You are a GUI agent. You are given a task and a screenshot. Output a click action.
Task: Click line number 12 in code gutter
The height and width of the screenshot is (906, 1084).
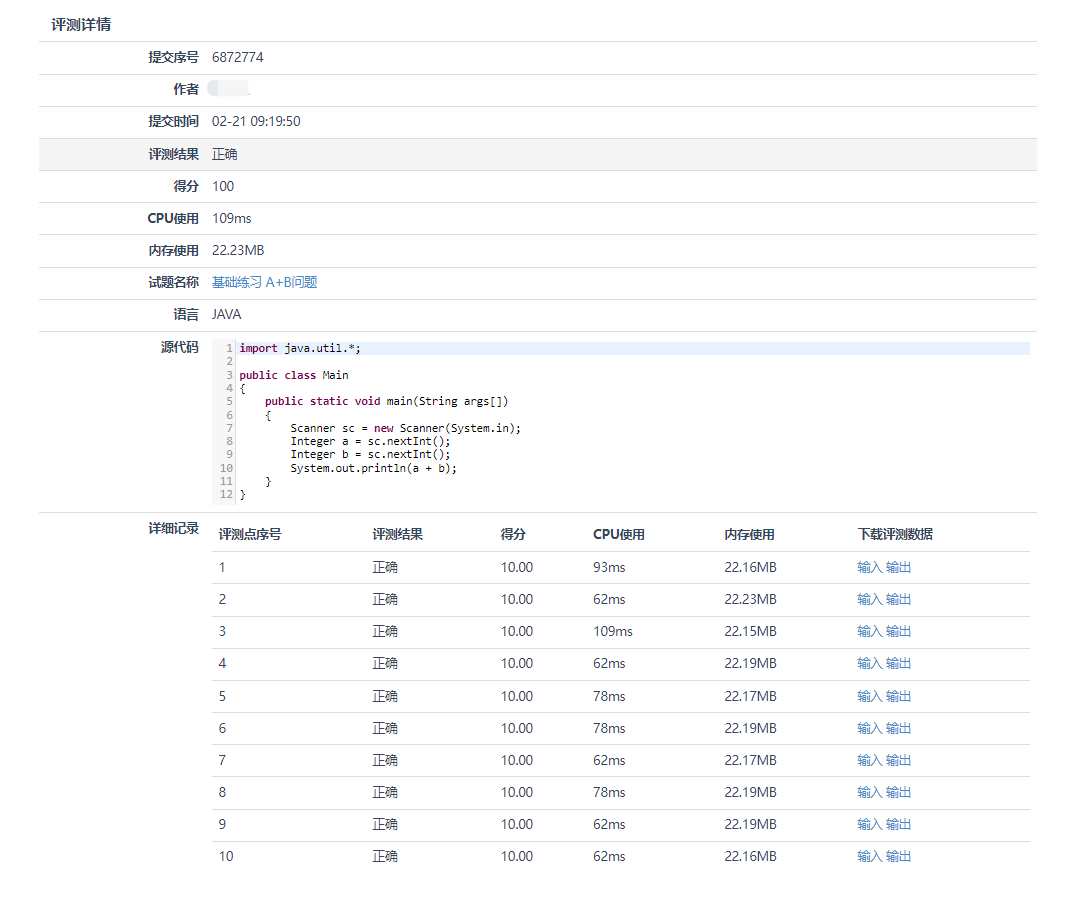[x=226, y=495]
